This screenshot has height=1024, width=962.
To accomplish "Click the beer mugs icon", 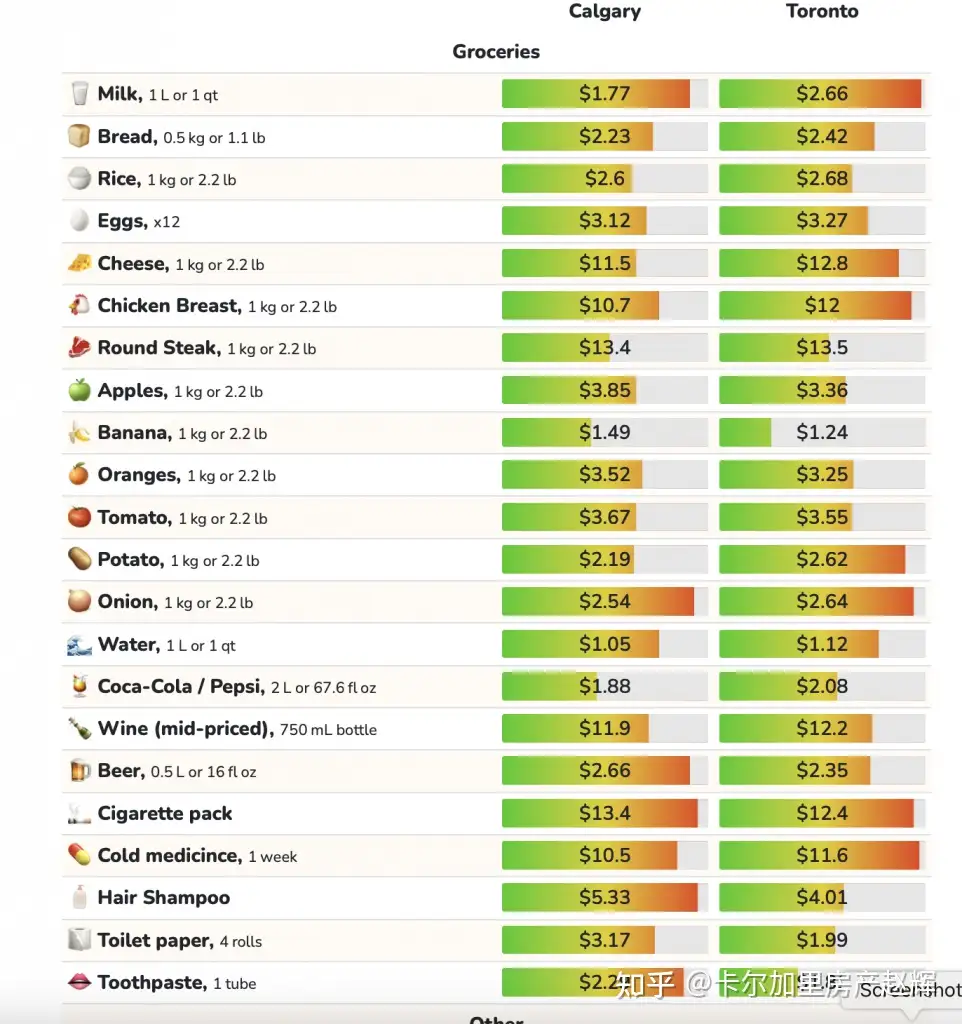I will click(80, 771).
